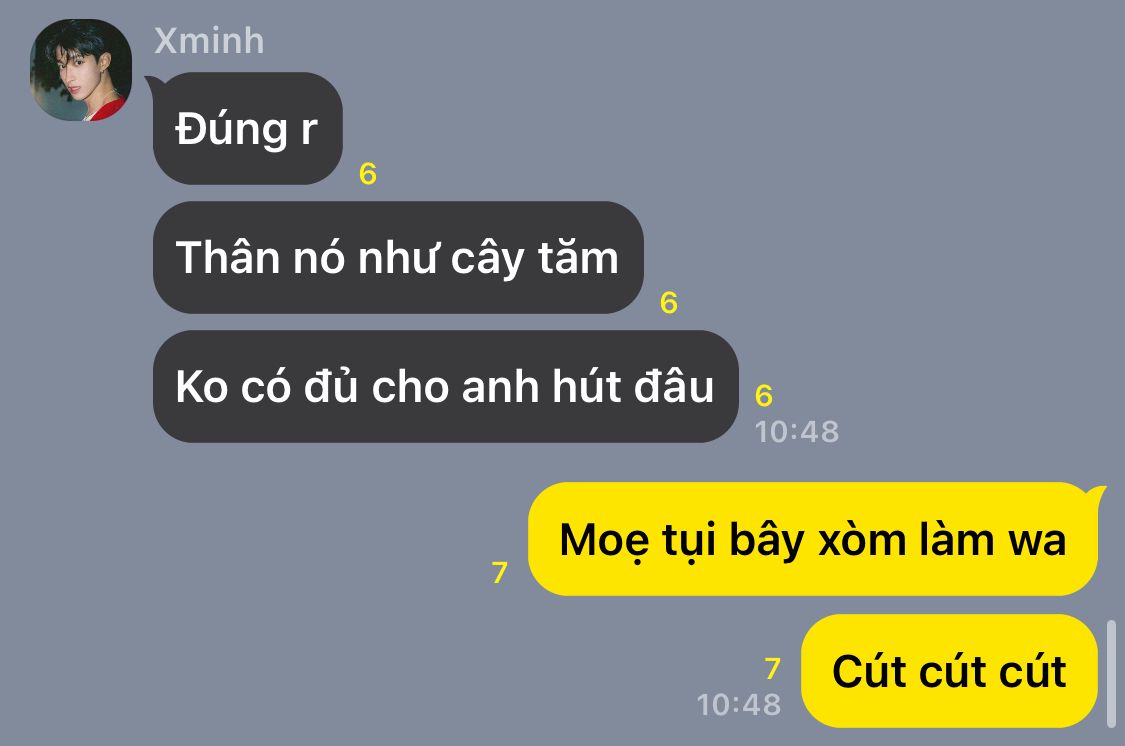Select the 'Ko có đủ cho anh hút đâu' bubble
The width and height of the screenshot is (1125, 746).
446,387
